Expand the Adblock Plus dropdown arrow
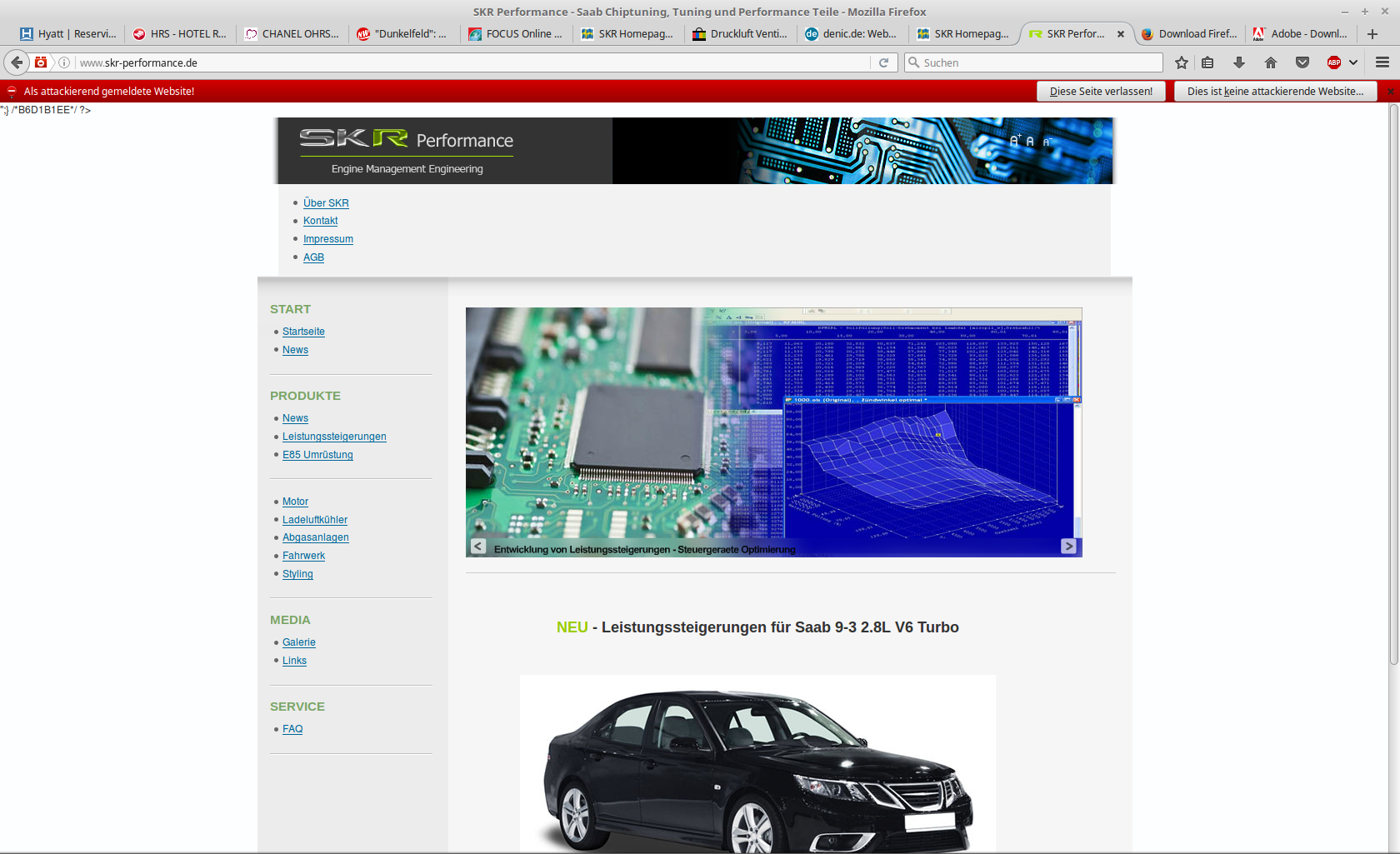 click(1353, 62)
